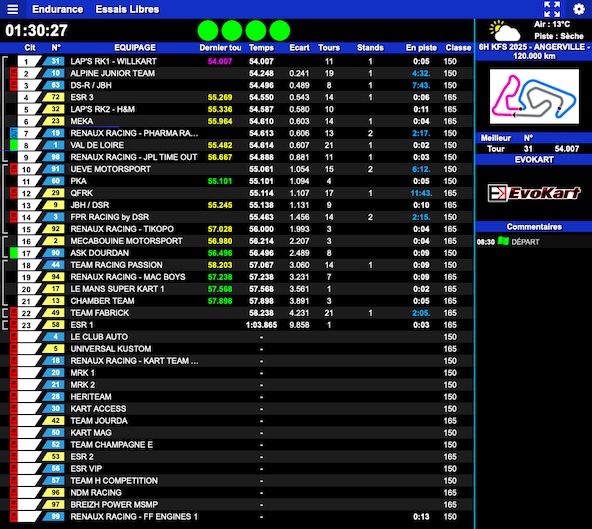Click yellow kart number badge 49

54,313
